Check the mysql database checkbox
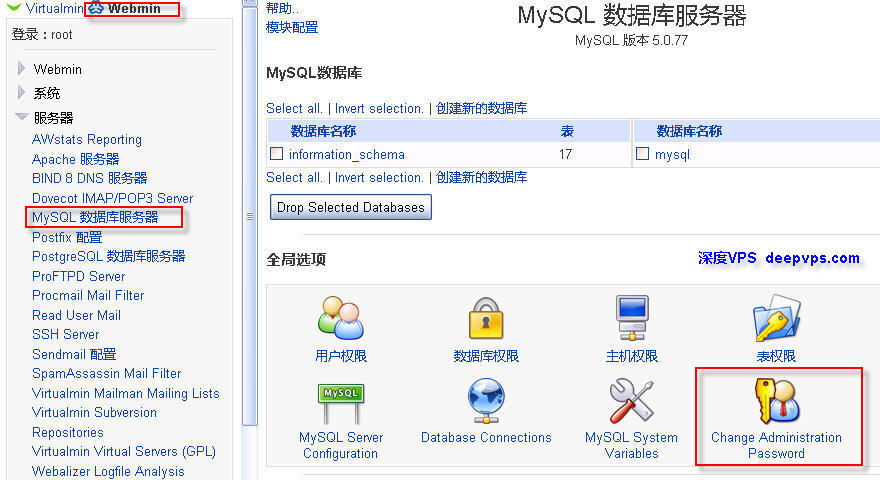 click(643, 154)
